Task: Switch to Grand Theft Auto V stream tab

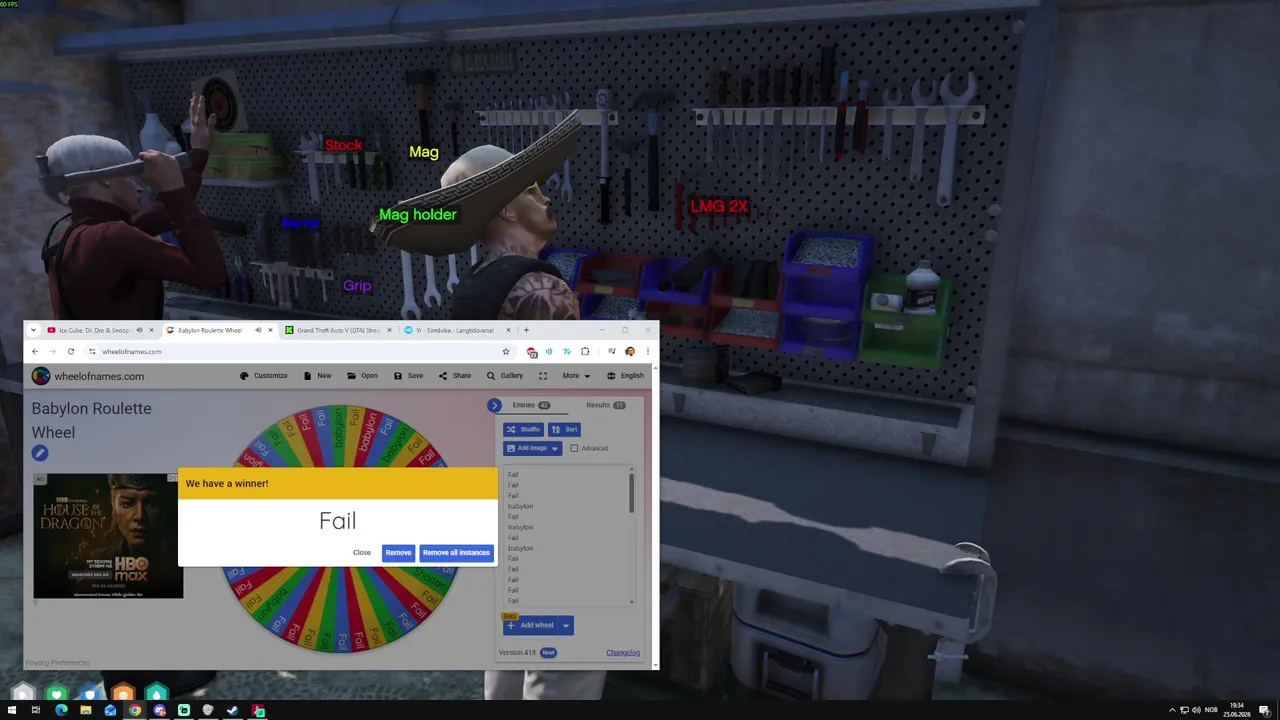Action: point(338,330)
